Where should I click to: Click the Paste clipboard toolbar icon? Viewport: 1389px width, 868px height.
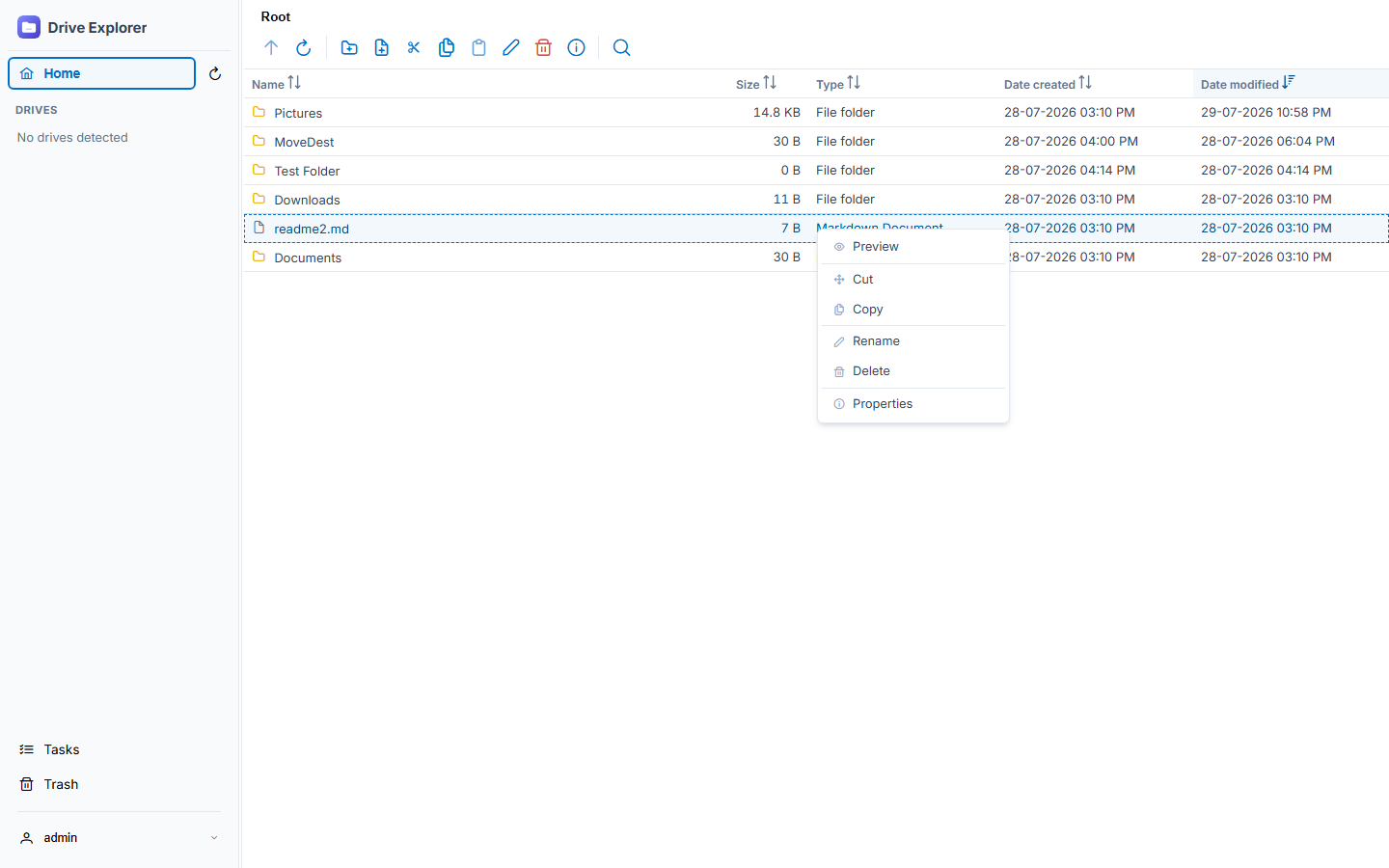(478, 47)
